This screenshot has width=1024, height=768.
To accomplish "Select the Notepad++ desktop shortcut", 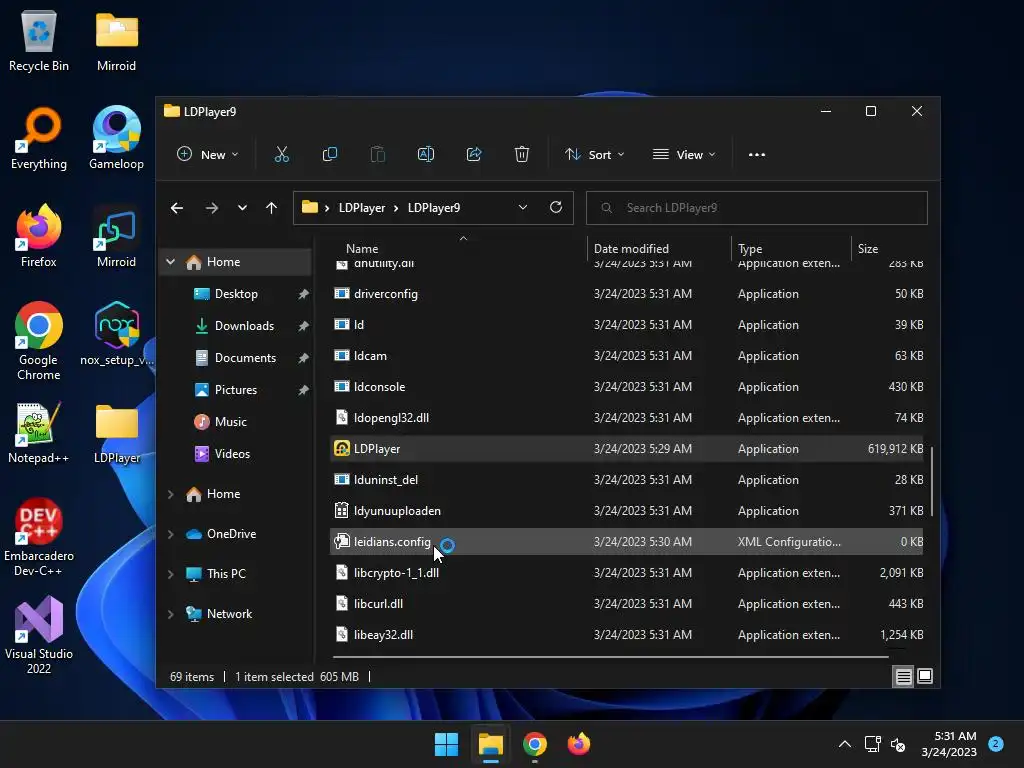I will click(39, 432).
